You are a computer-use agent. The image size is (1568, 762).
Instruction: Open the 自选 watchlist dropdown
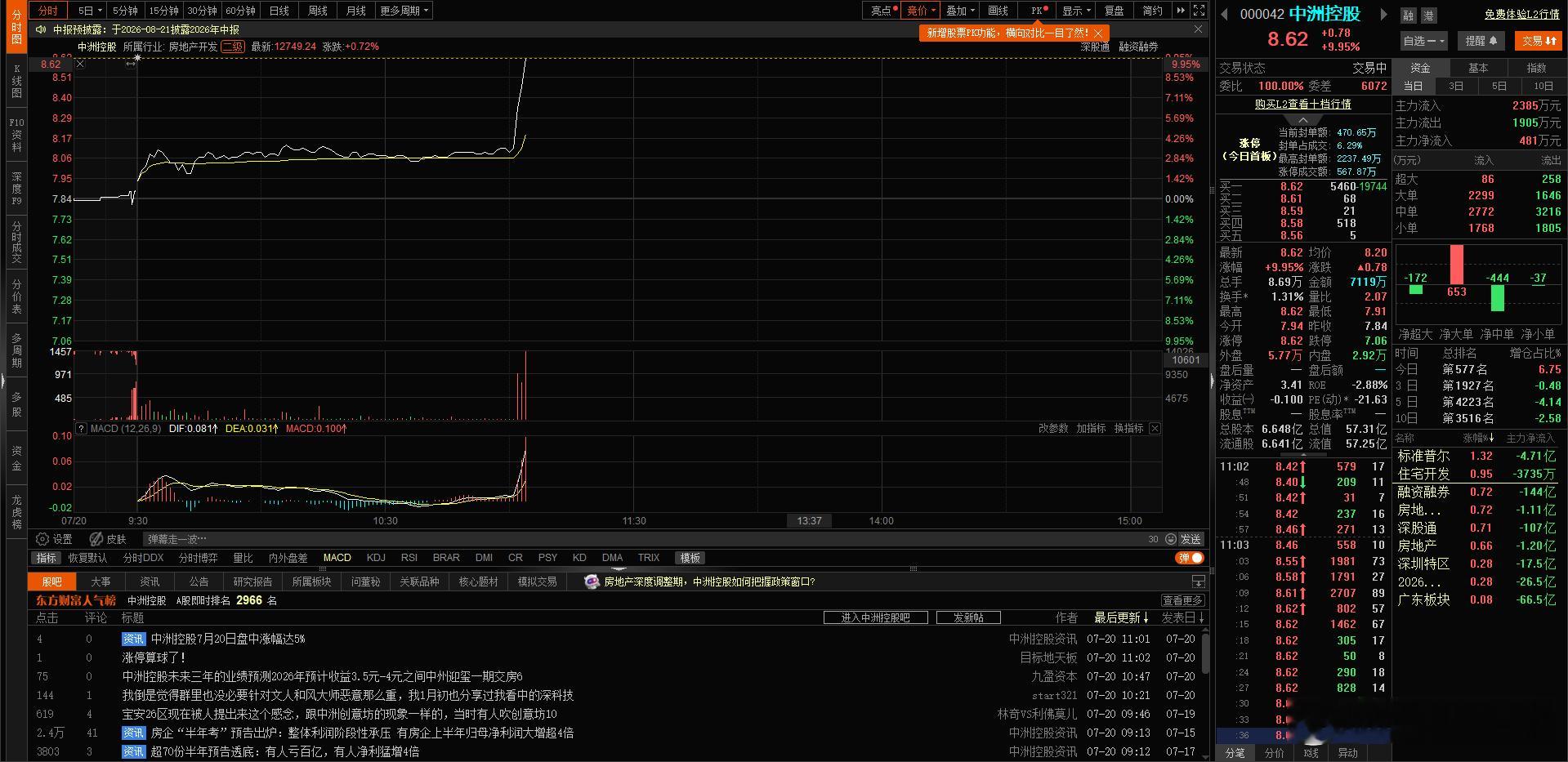click(1423, 40)
